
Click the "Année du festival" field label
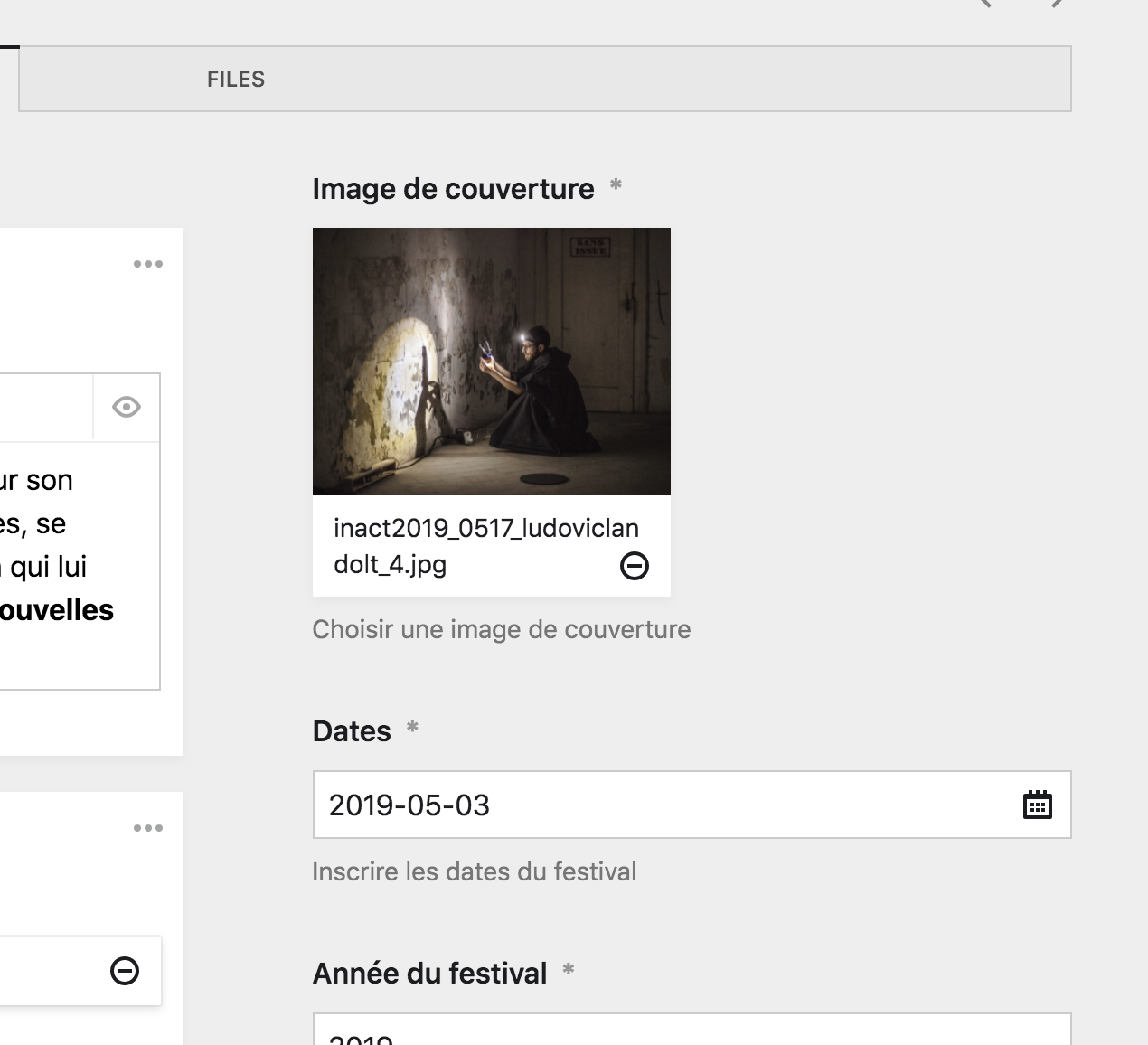429,974
